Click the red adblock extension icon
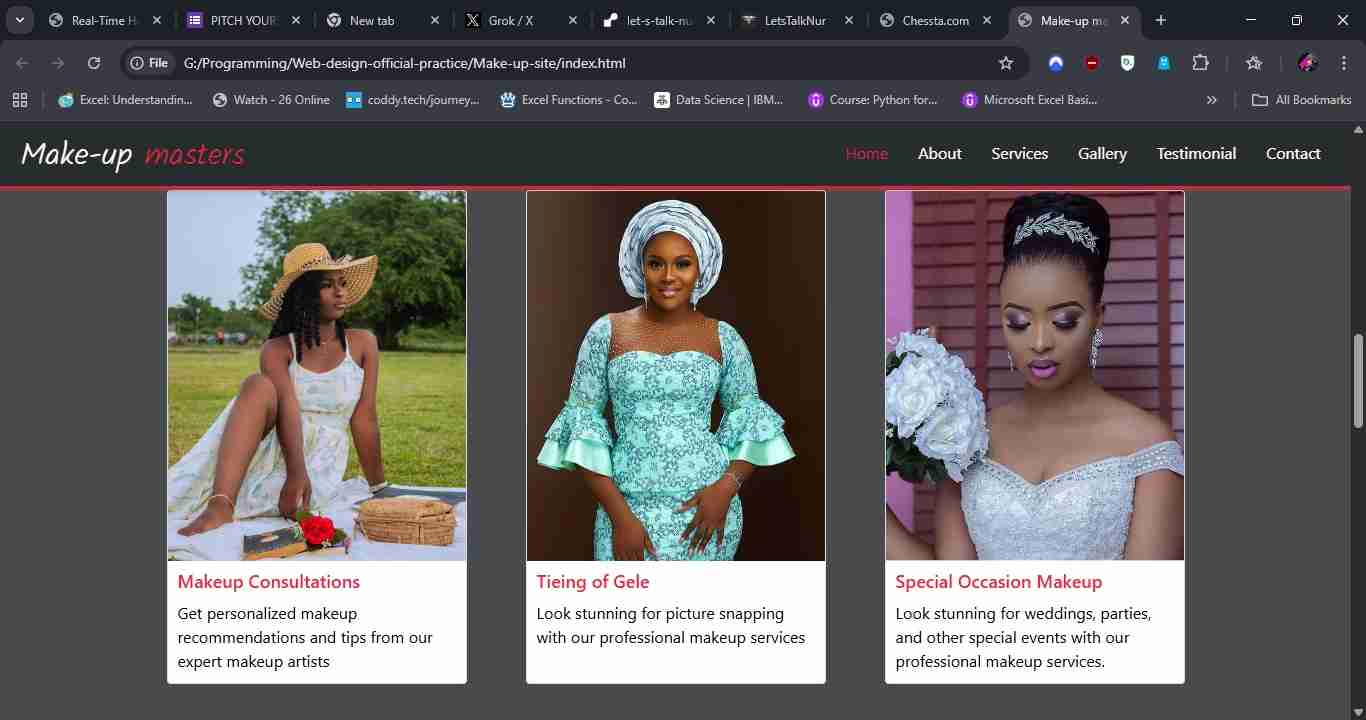 (x=1092, y=63)
